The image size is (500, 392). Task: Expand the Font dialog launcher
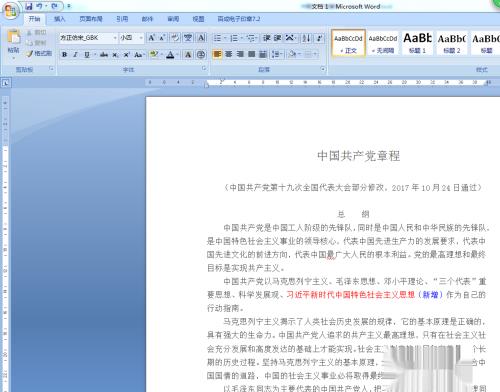[x=204, y=68]
